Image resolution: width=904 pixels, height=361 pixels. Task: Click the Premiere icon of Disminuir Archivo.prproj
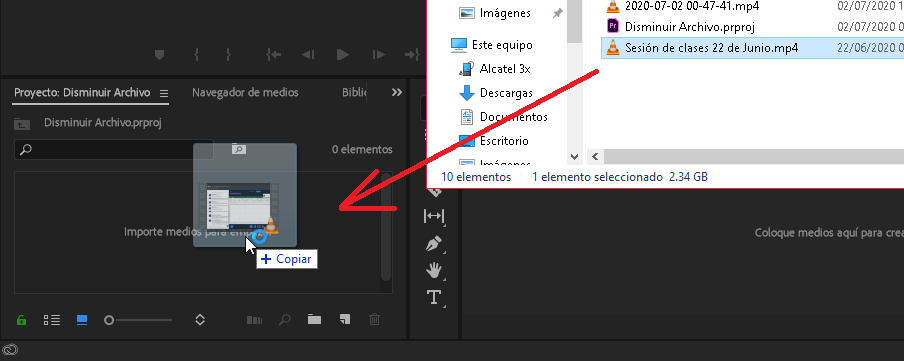pyautogui.click(x=614, y=27)
